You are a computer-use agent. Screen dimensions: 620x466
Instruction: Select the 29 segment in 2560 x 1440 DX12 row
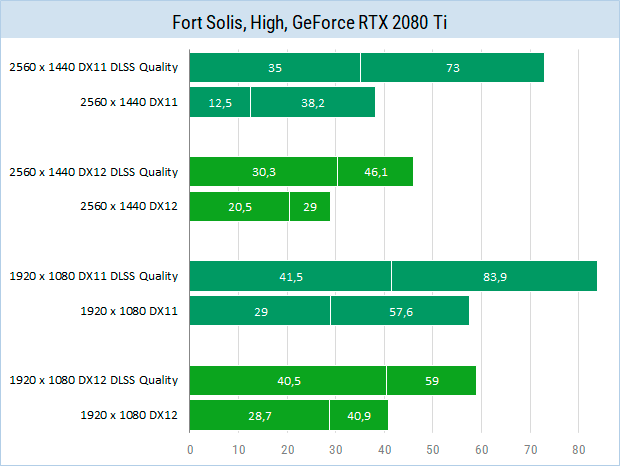pos(310,207)
